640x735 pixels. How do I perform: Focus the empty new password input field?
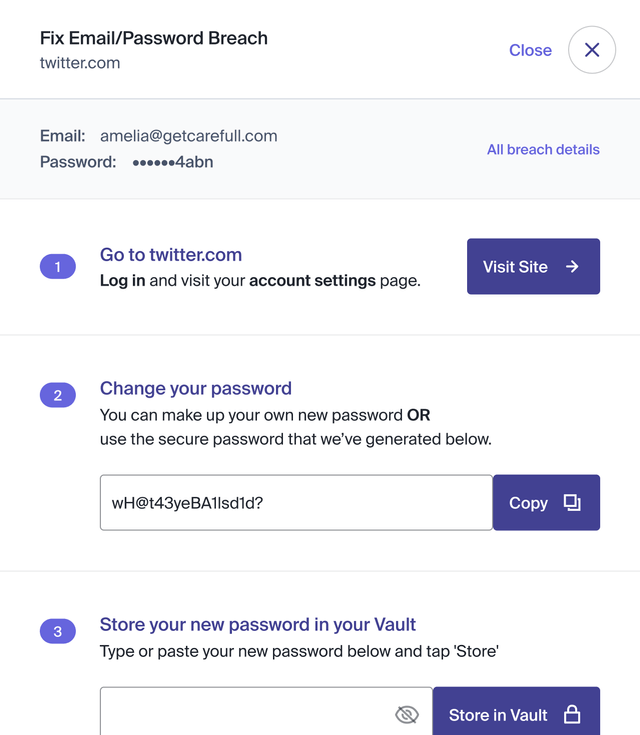[x=245, y=714]
